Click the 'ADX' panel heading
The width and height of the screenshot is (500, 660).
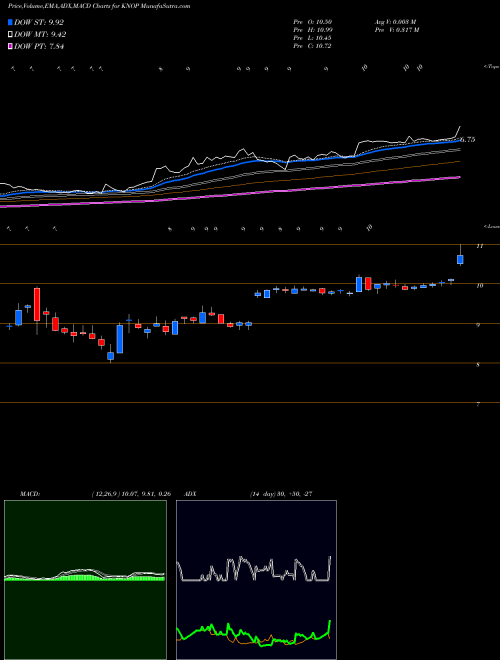click(191, 494)
